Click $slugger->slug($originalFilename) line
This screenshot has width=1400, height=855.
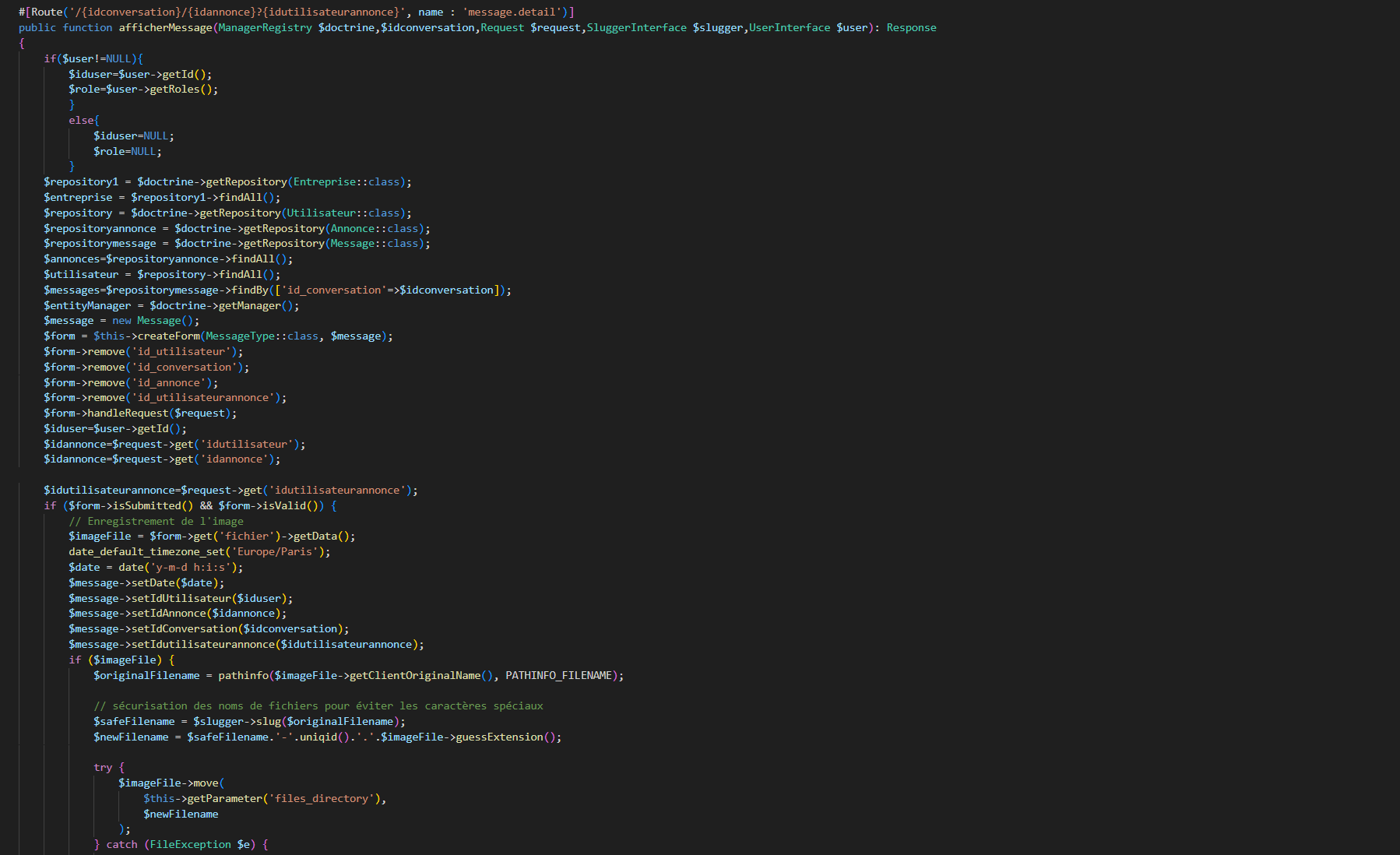pos(249,721)
